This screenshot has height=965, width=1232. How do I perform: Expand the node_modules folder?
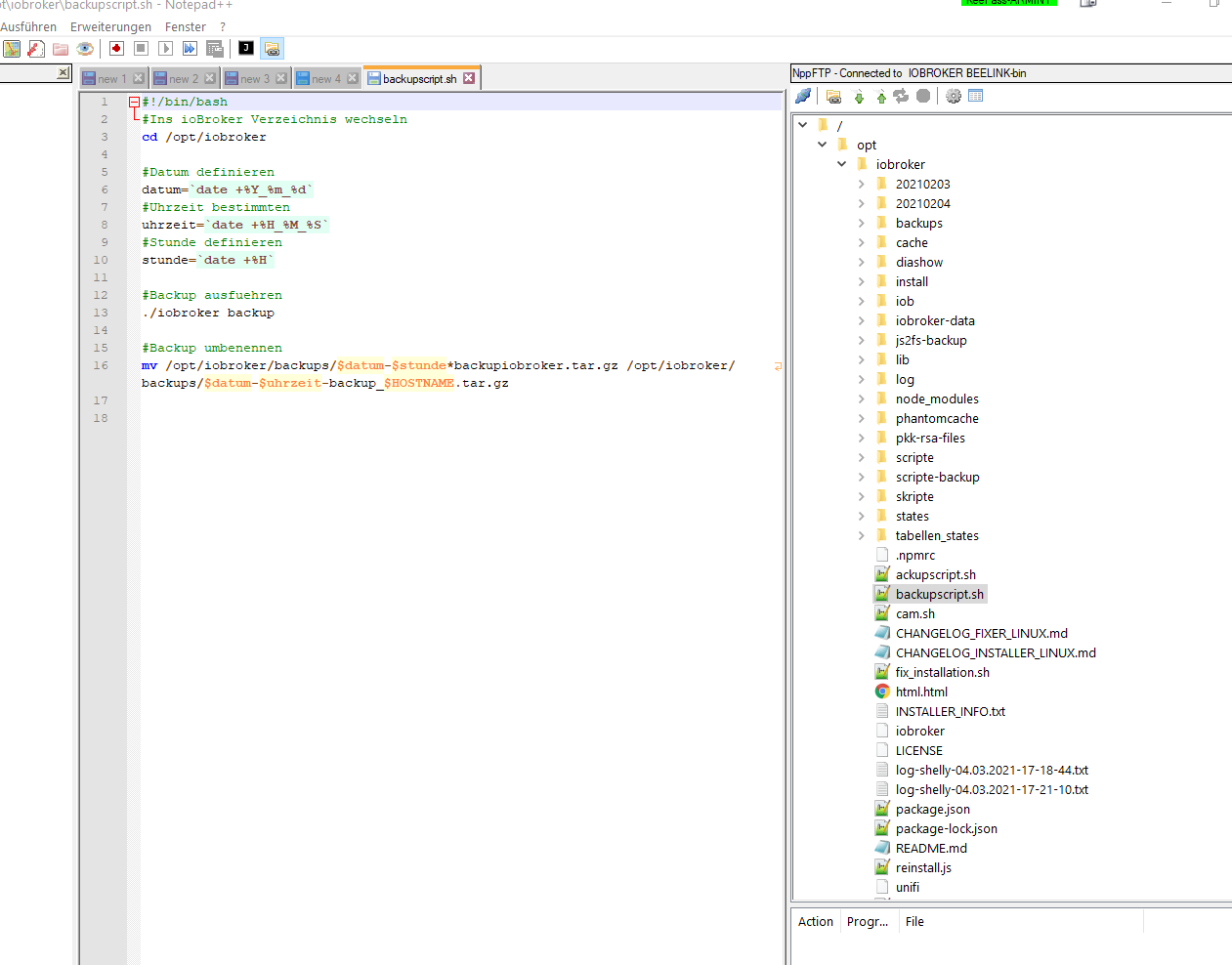tap(861, 399)
